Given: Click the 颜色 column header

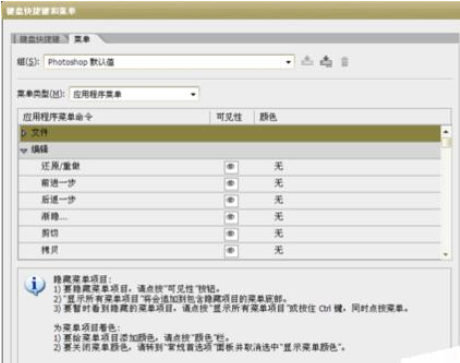Looking at the screenshot, I should [353, 117].
